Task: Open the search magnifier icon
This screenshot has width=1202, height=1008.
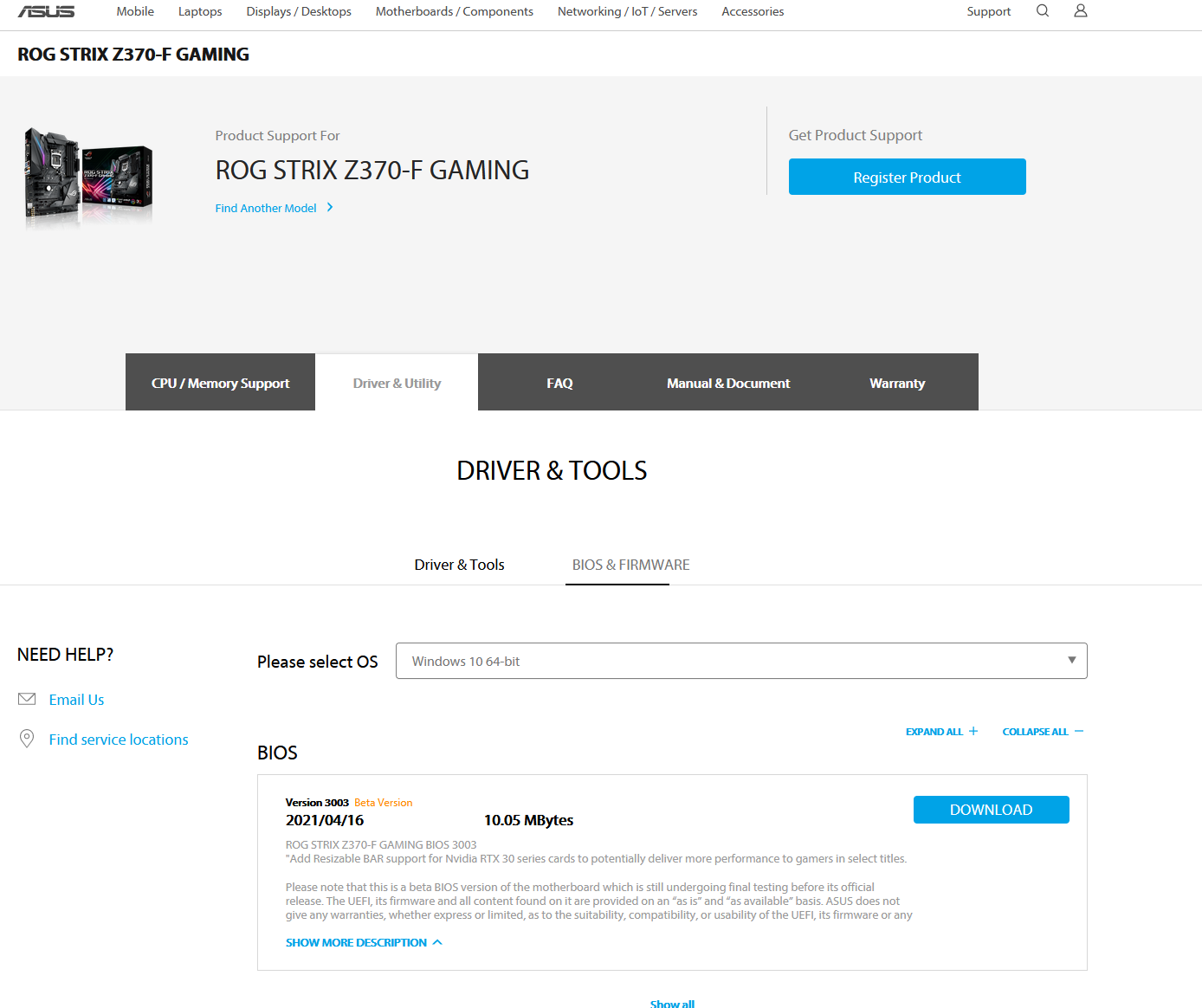Action: (1043, 10)
